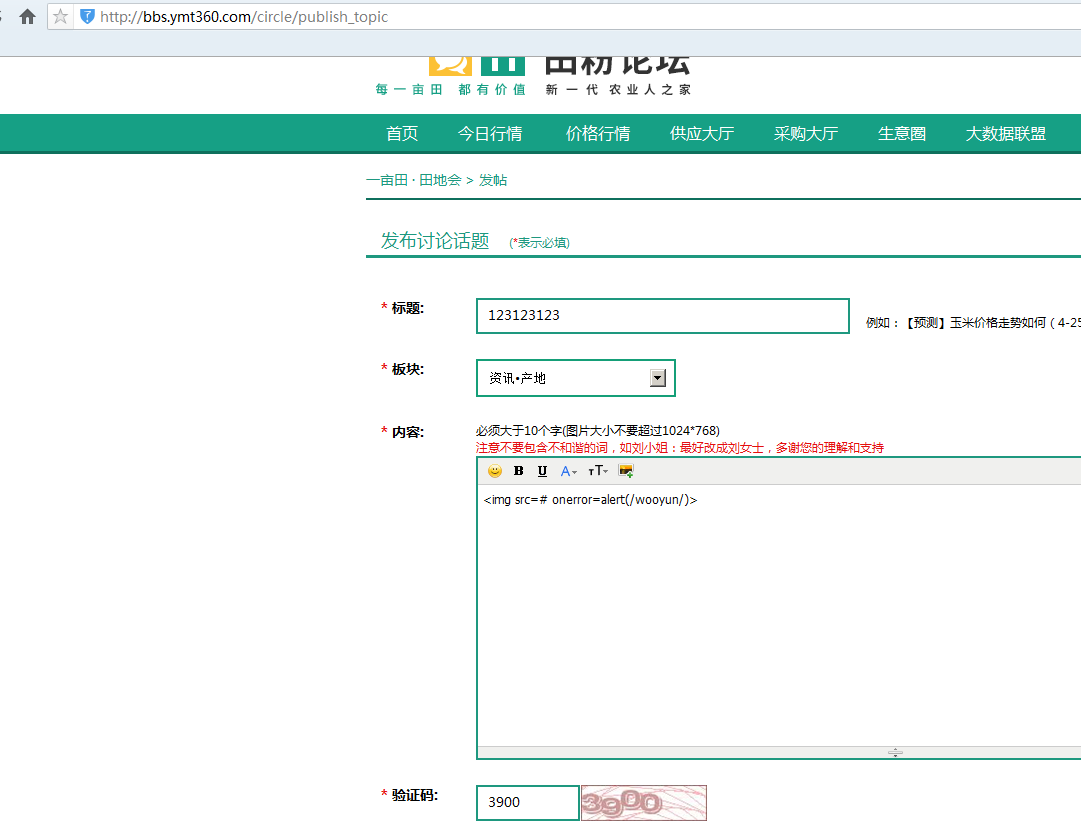Click the 发帖 breadcrumb link

click(493, 180)
